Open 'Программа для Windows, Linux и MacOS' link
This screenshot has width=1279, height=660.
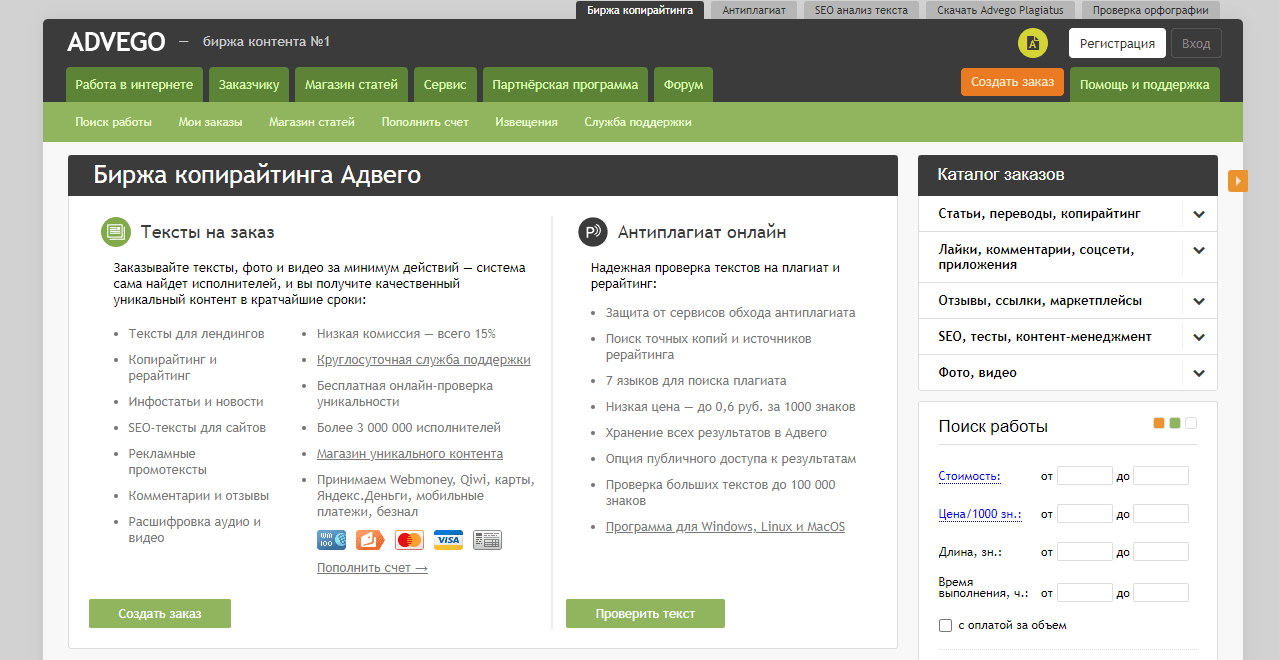click(725, 527)
